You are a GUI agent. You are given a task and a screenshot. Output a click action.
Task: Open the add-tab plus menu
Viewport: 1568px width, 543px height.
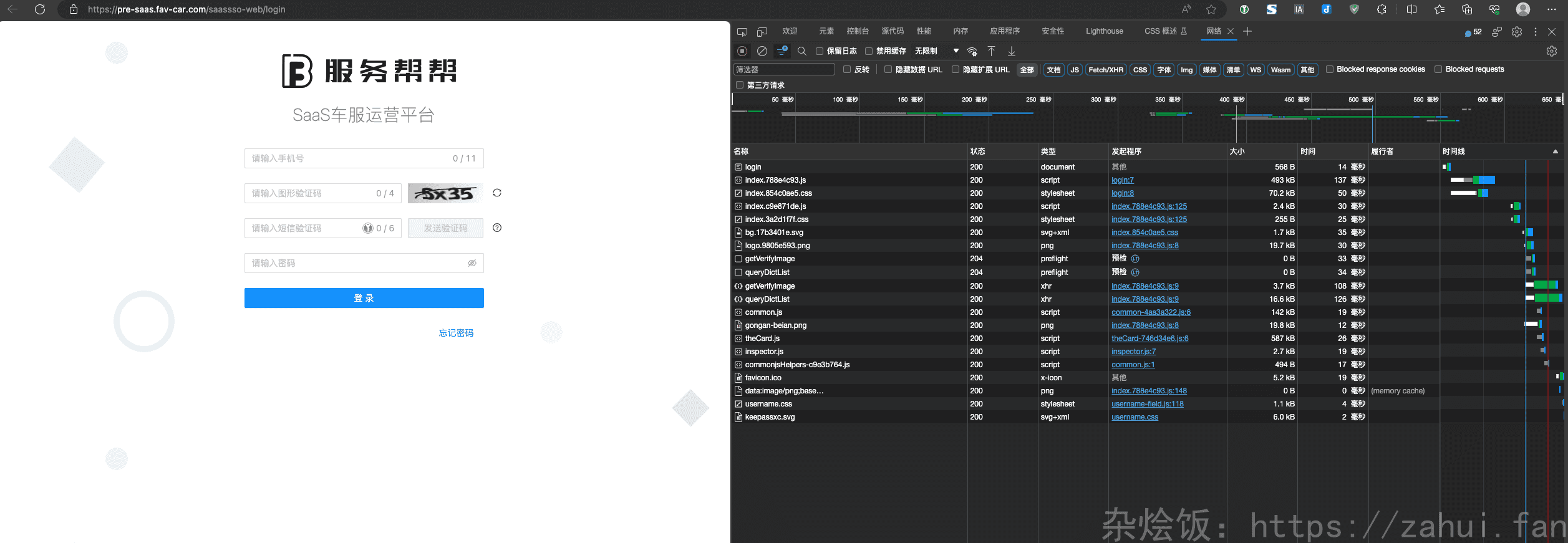click(x=1247, y=31)
